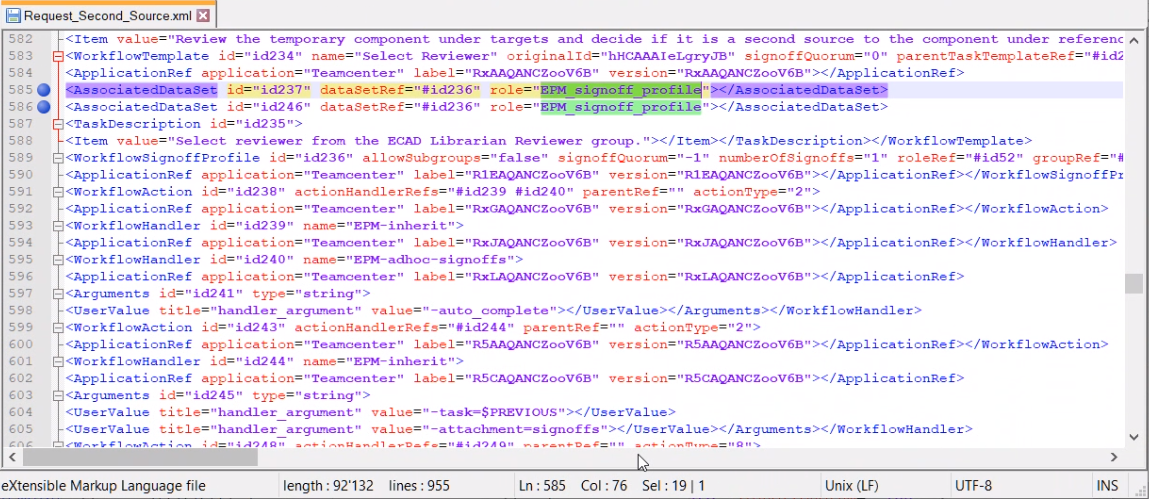Collapse the TaskDescription block at line 587
Screen dimensions: 1149x499
[x=58, y=124]
